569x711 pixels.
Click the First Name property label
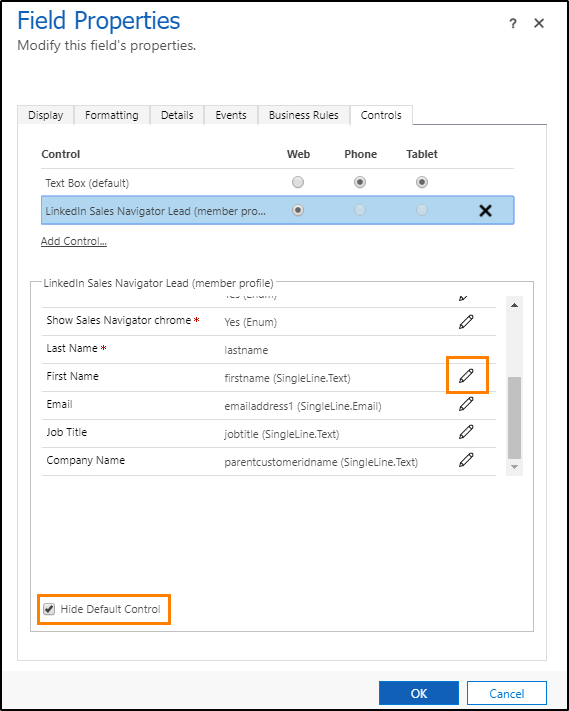73,376
